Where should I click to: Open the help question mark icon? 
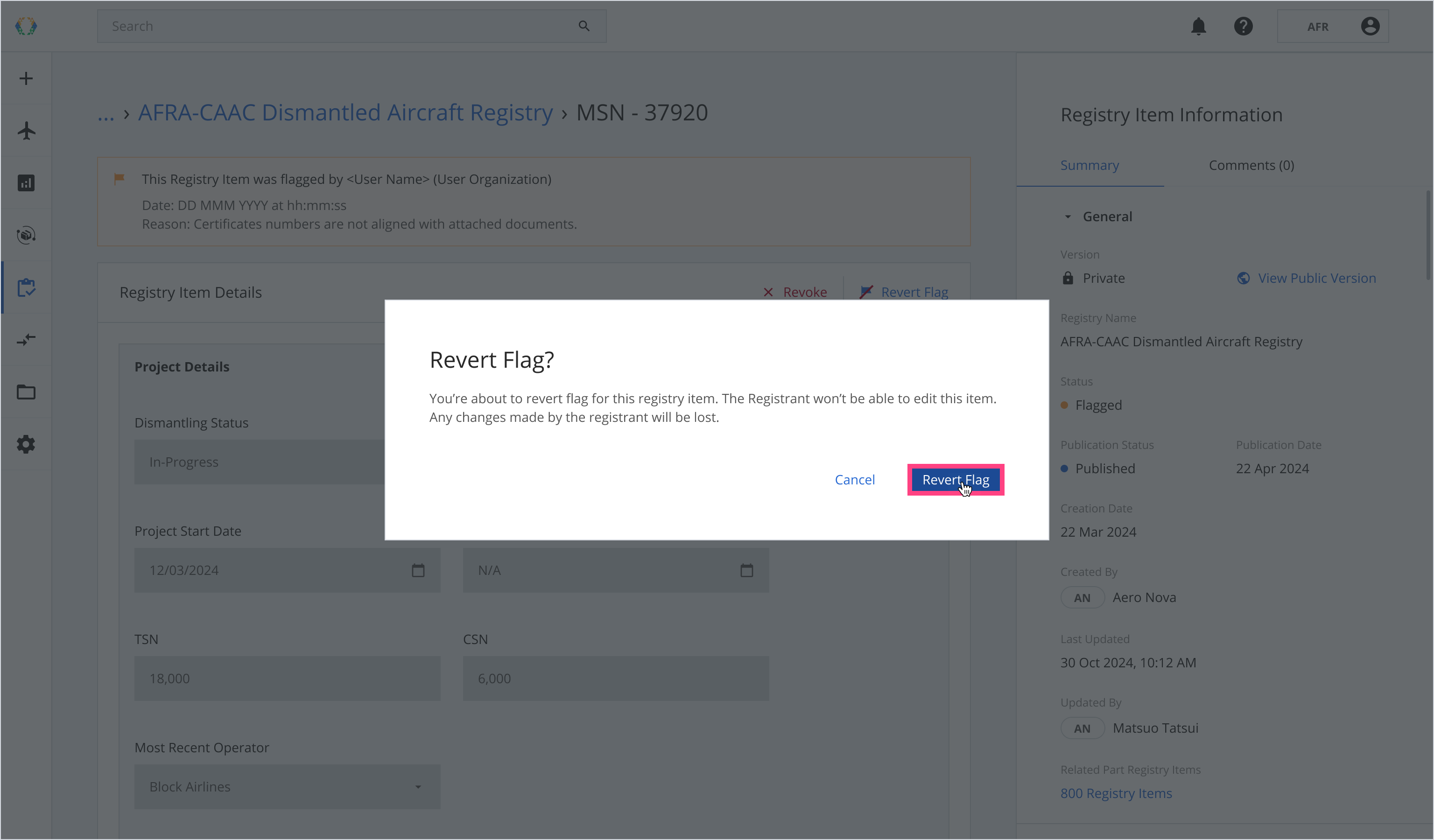click(x=1244, y=26)
